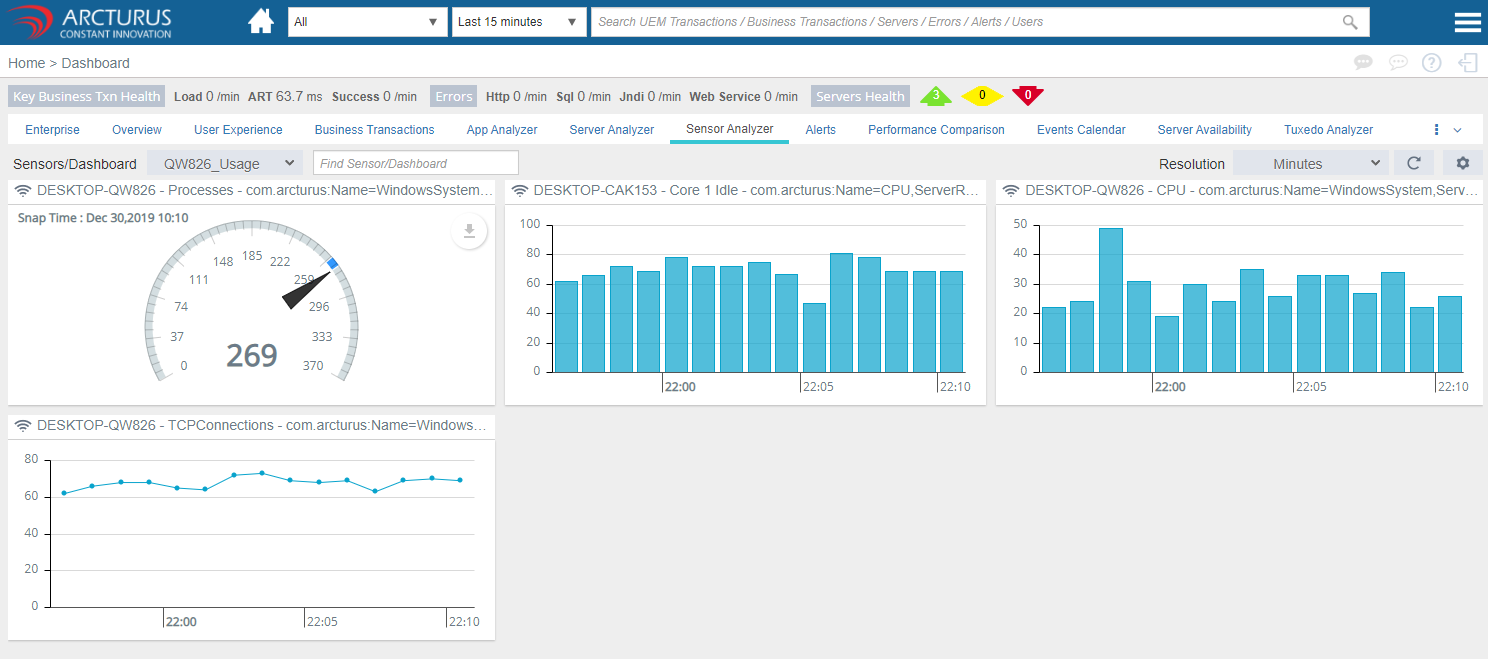Viewport: 1488px width, 659px height.
Task: Download the Processes gauge snapshot
Action: point(469,232)
